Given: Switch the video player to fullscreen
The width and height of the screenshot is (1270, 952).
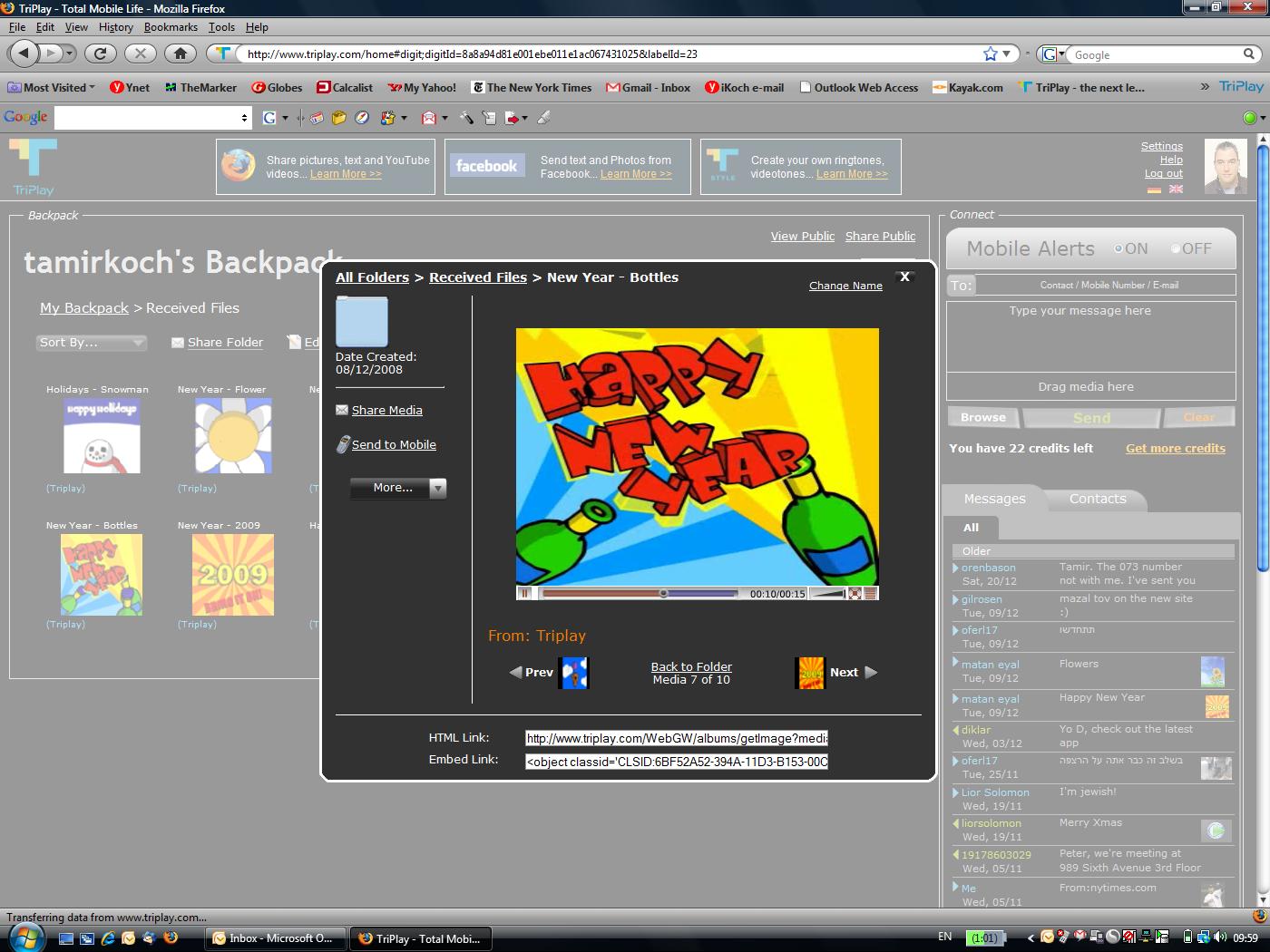Looking at the screenshot, I should pyautogui.click(x=855, y=594).
